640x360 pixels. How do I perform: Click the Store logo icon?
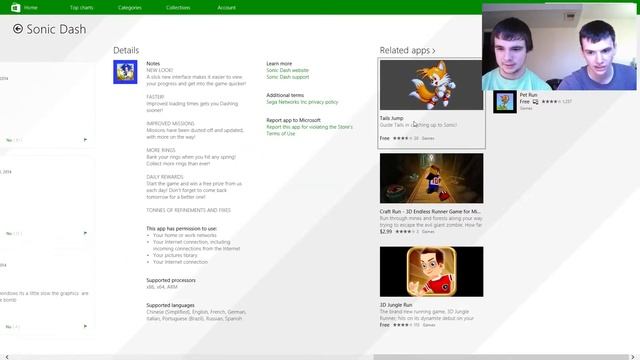tap(16, 7)
